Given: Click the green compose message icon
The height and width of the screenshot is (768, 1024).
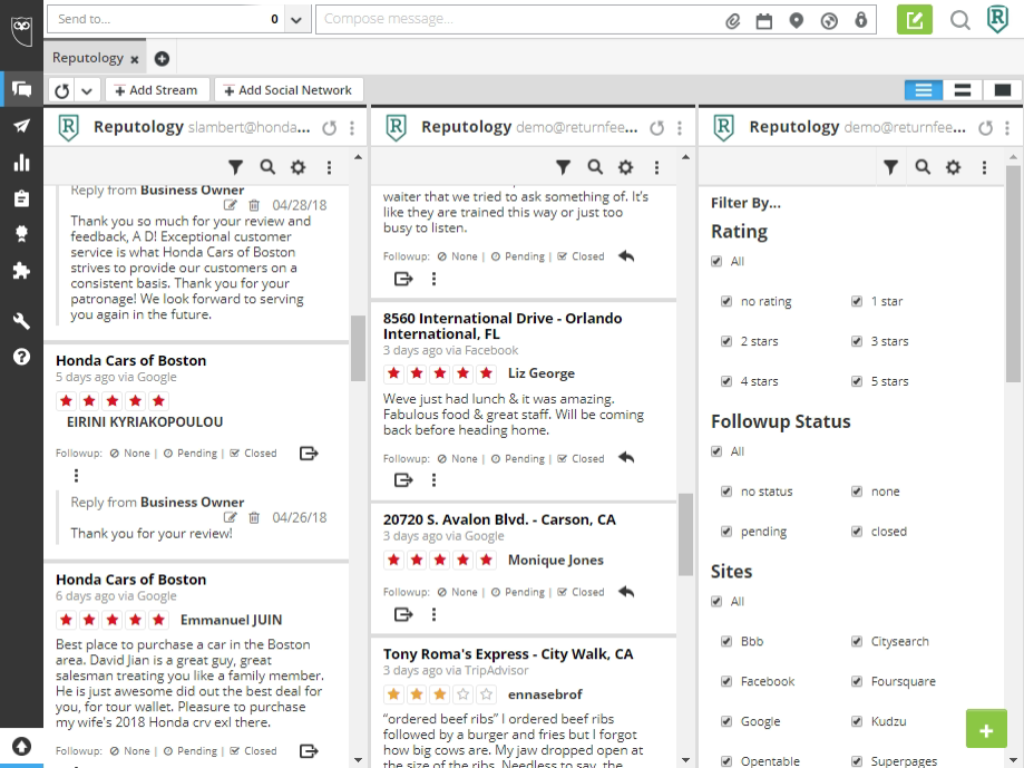Looking at the screenshot, I should pos(914,19).
